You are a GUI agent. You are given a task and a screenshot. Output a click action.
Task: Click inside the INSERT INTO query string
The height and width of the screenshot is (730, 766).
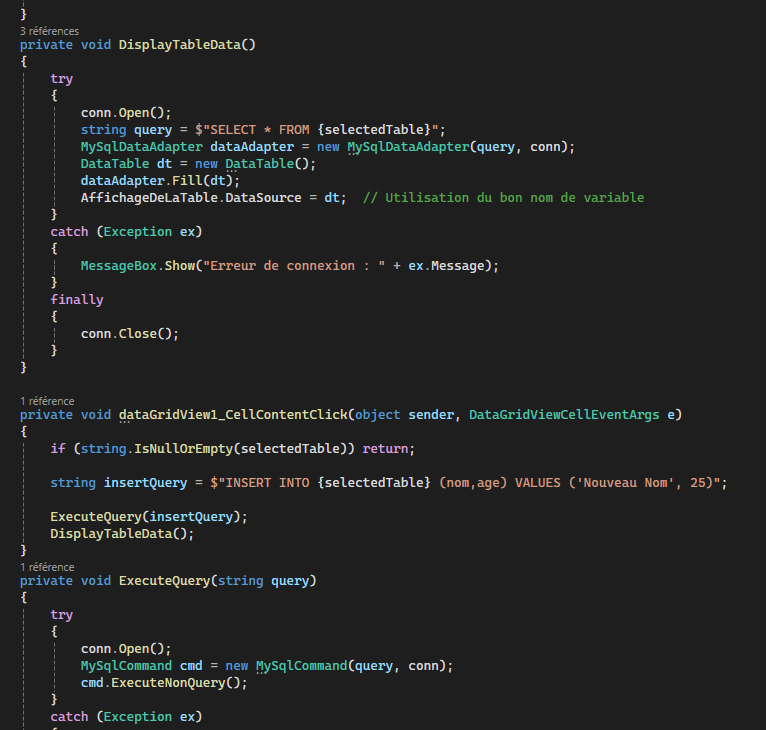click(470, 482)
